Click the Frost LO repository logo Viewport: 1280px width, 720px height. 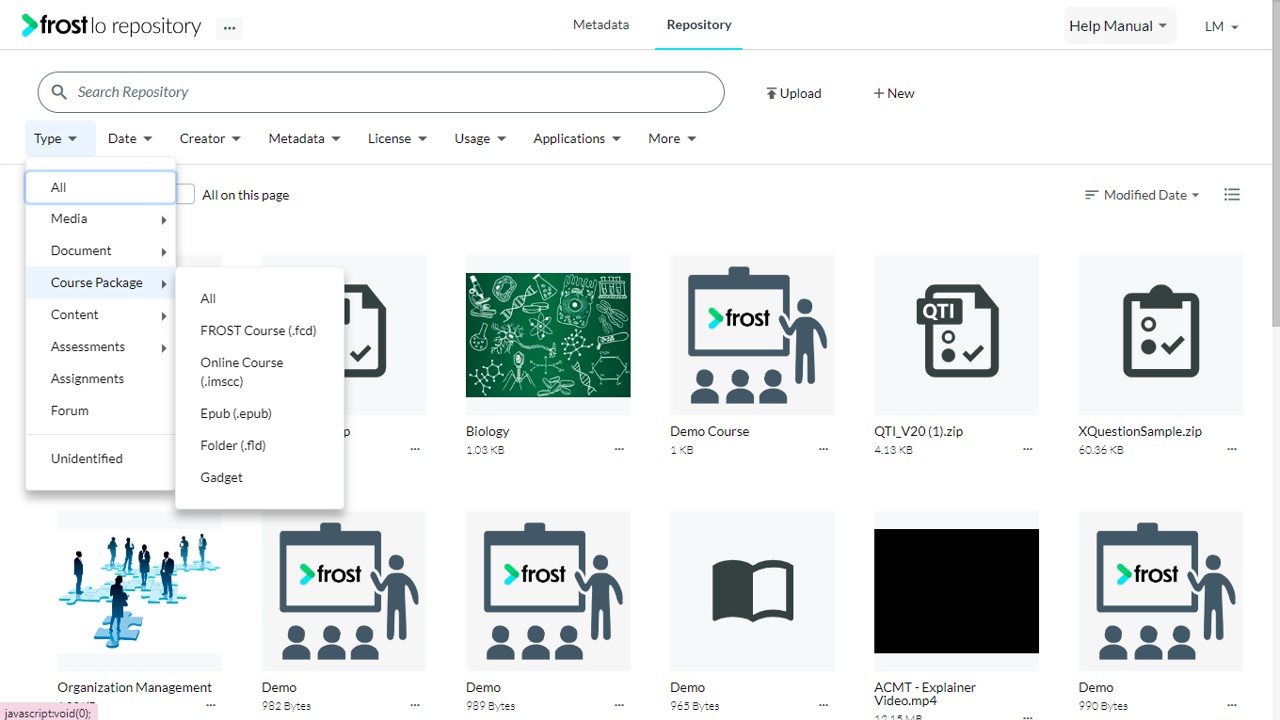pyautogui.click(x=111, y=26)
